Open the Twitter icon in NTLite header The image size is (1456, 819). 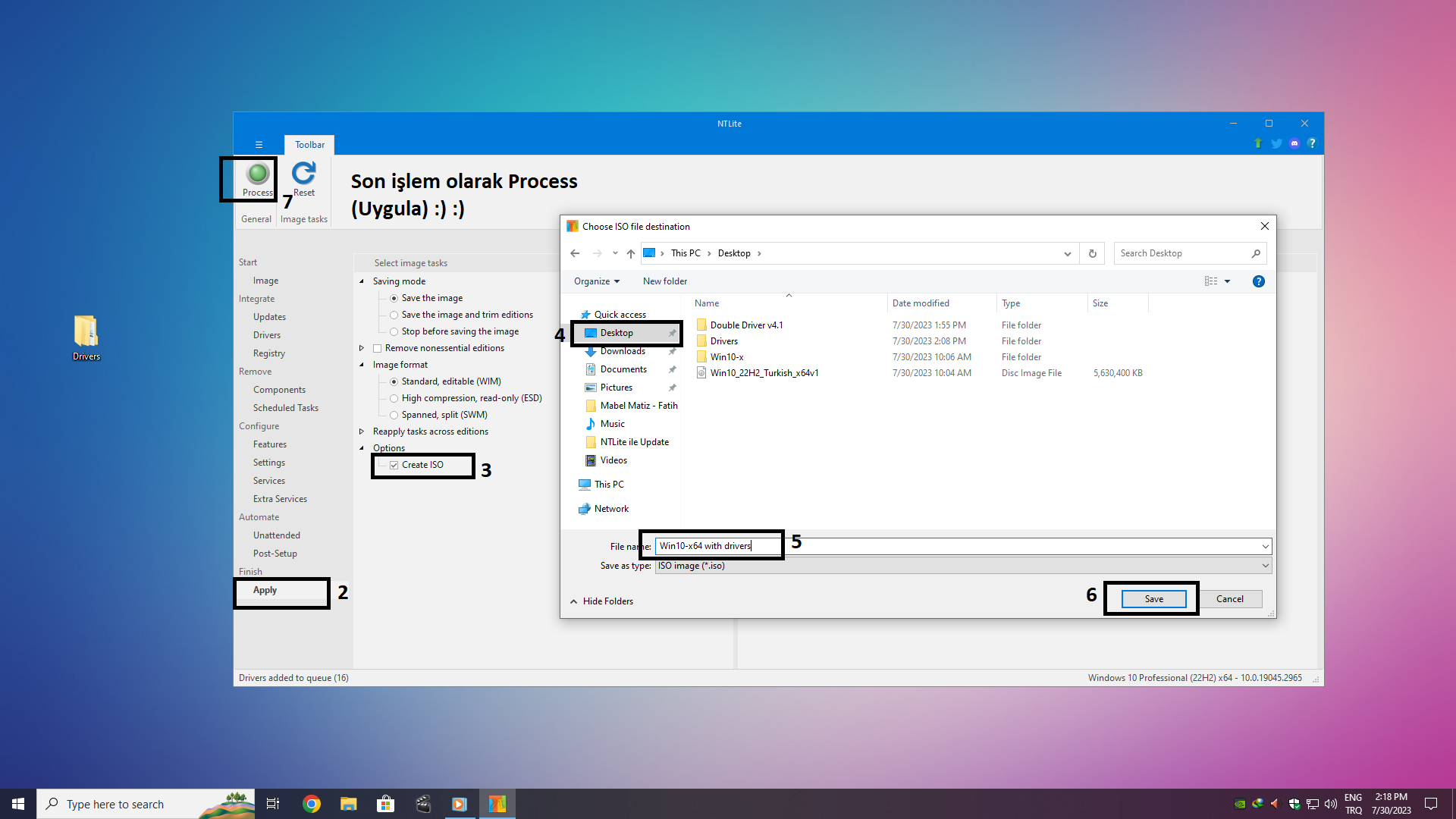point(1276,143)
